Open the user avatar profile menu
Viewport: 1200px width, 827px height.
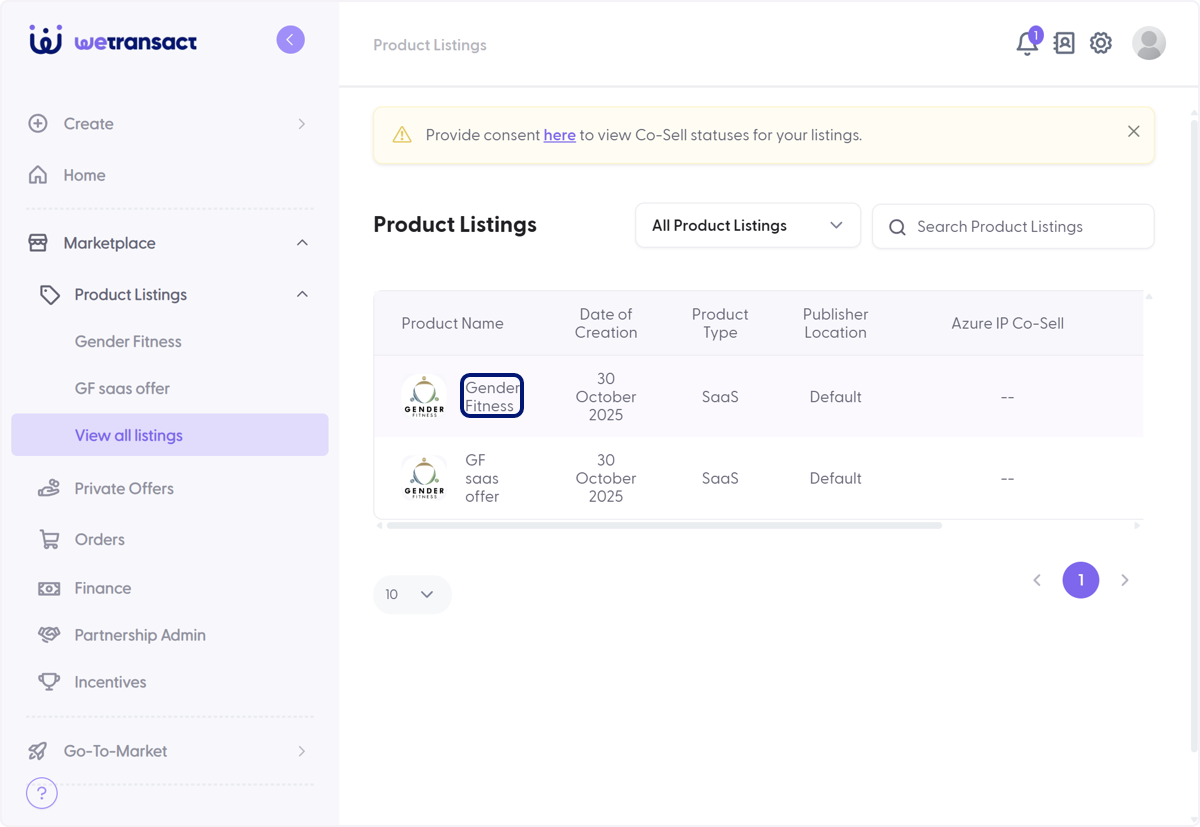coord(1149,43)
